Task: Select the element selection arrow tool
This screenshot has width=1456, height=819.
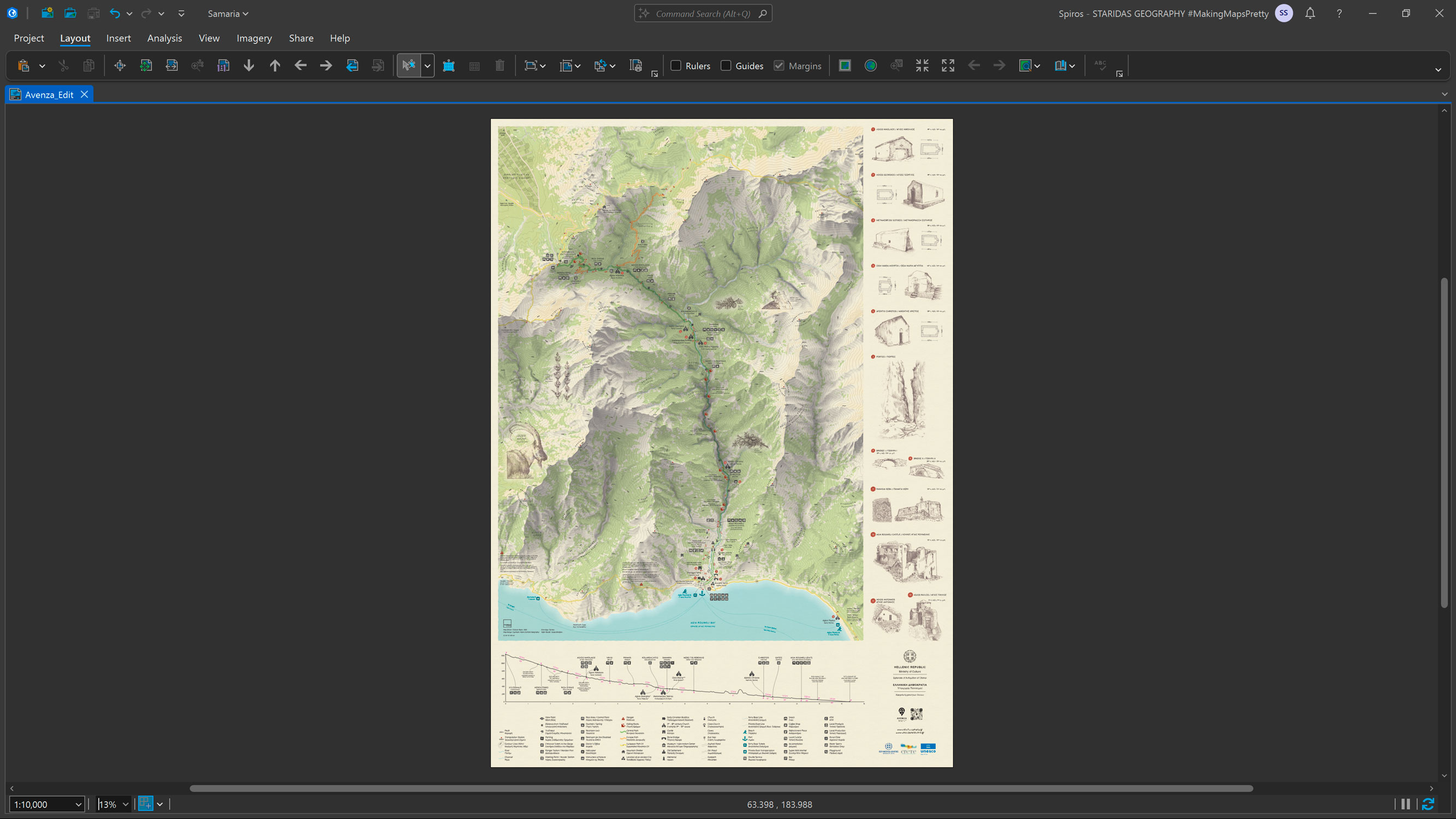Action: pyautogui.click(x=409, y=65)
